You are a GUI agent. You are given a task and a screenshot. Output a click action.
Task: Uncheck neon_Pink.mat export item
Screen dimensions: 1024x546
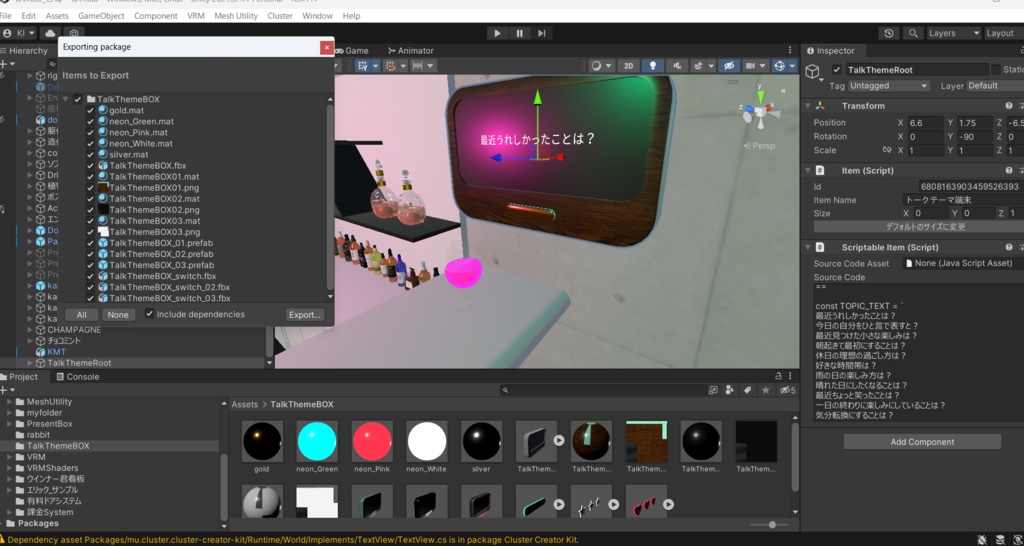[x=91, y=133]
